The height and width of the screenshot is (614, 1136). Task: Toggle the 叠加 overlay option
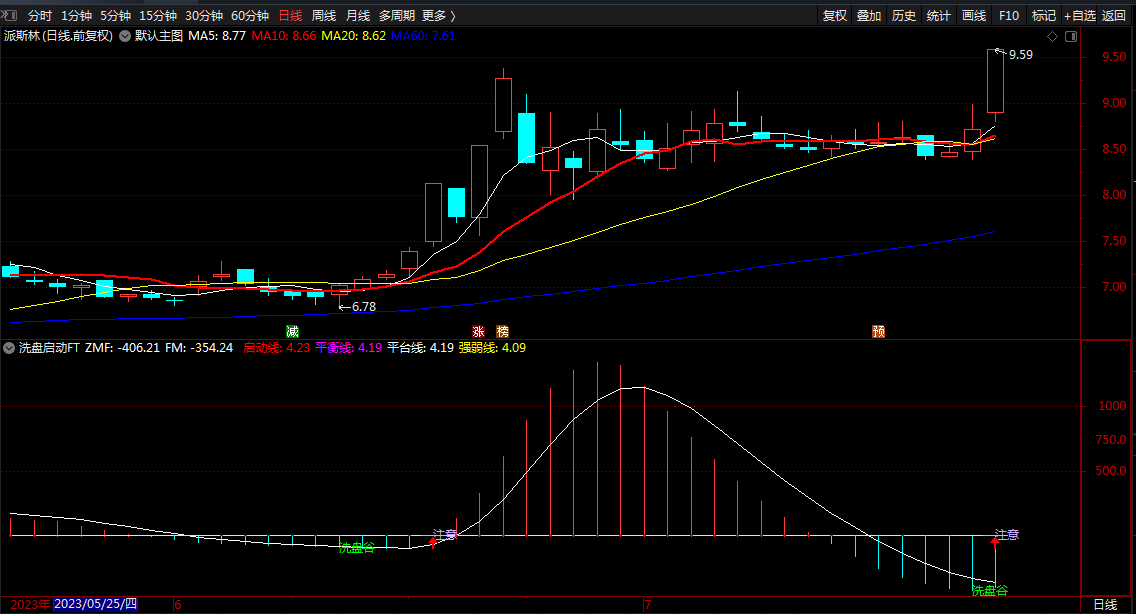869,16
